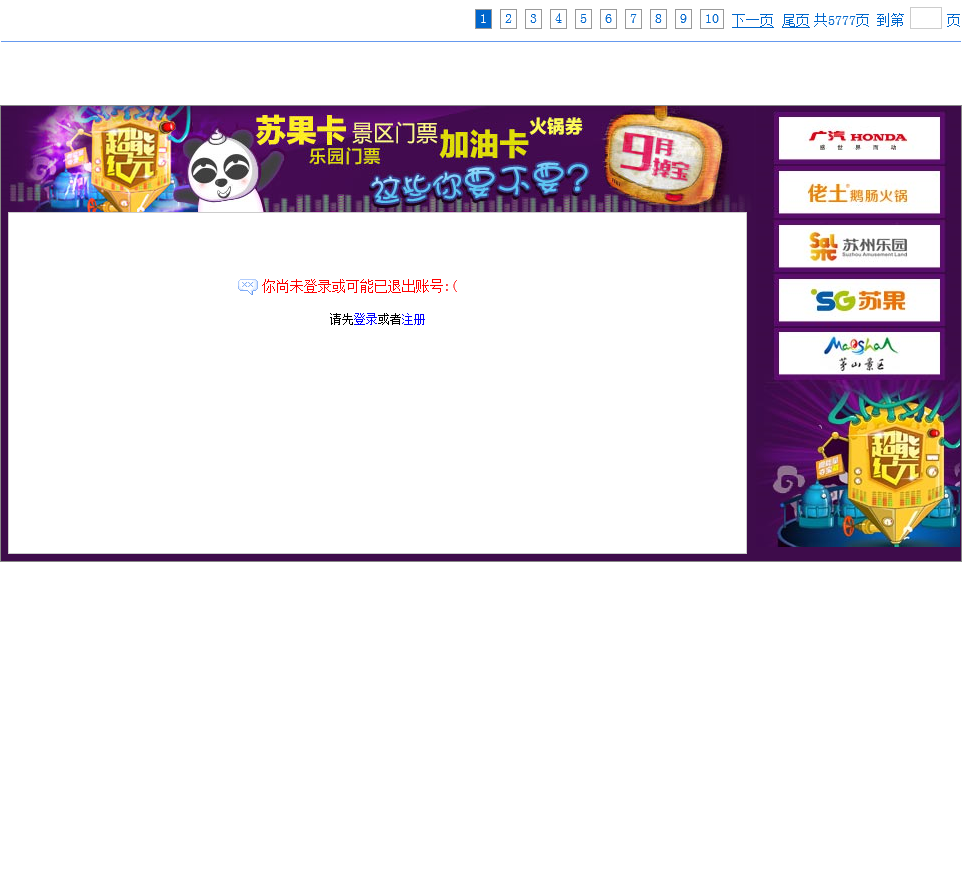Go to page 8 in pagination
The width and height of the screenshot is (962, 875).
point(658,19)
